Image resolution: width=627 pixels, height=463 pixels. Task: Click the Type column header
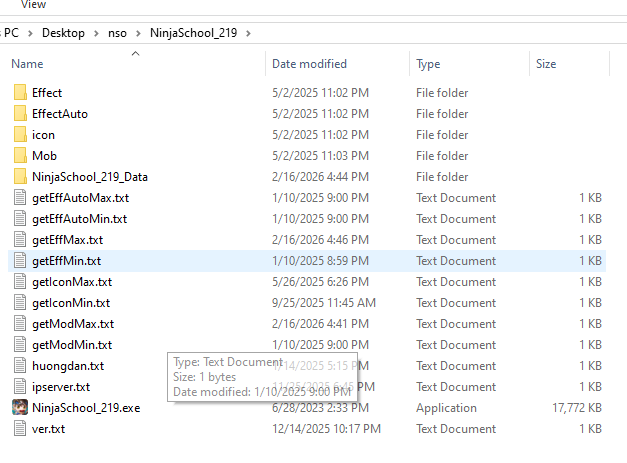click(x=428, y=64)
